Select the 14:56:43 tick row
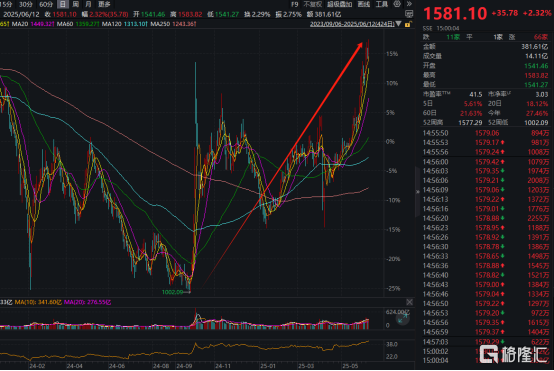This screenshot has height=371, width=554. [x=485, y=284]
